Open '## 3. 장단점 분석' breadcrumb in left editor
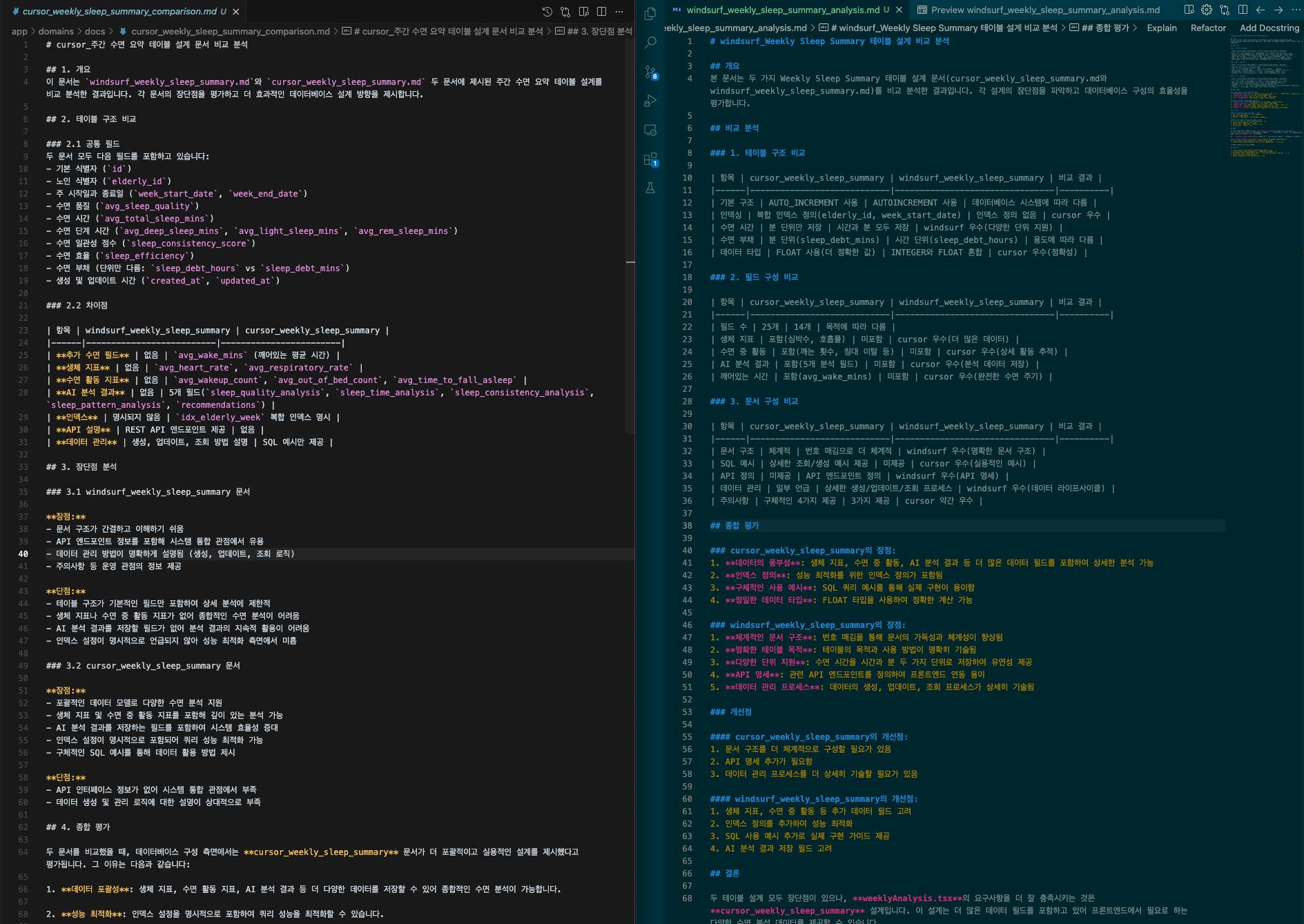The image size is (1304, 924). [594, 31]
